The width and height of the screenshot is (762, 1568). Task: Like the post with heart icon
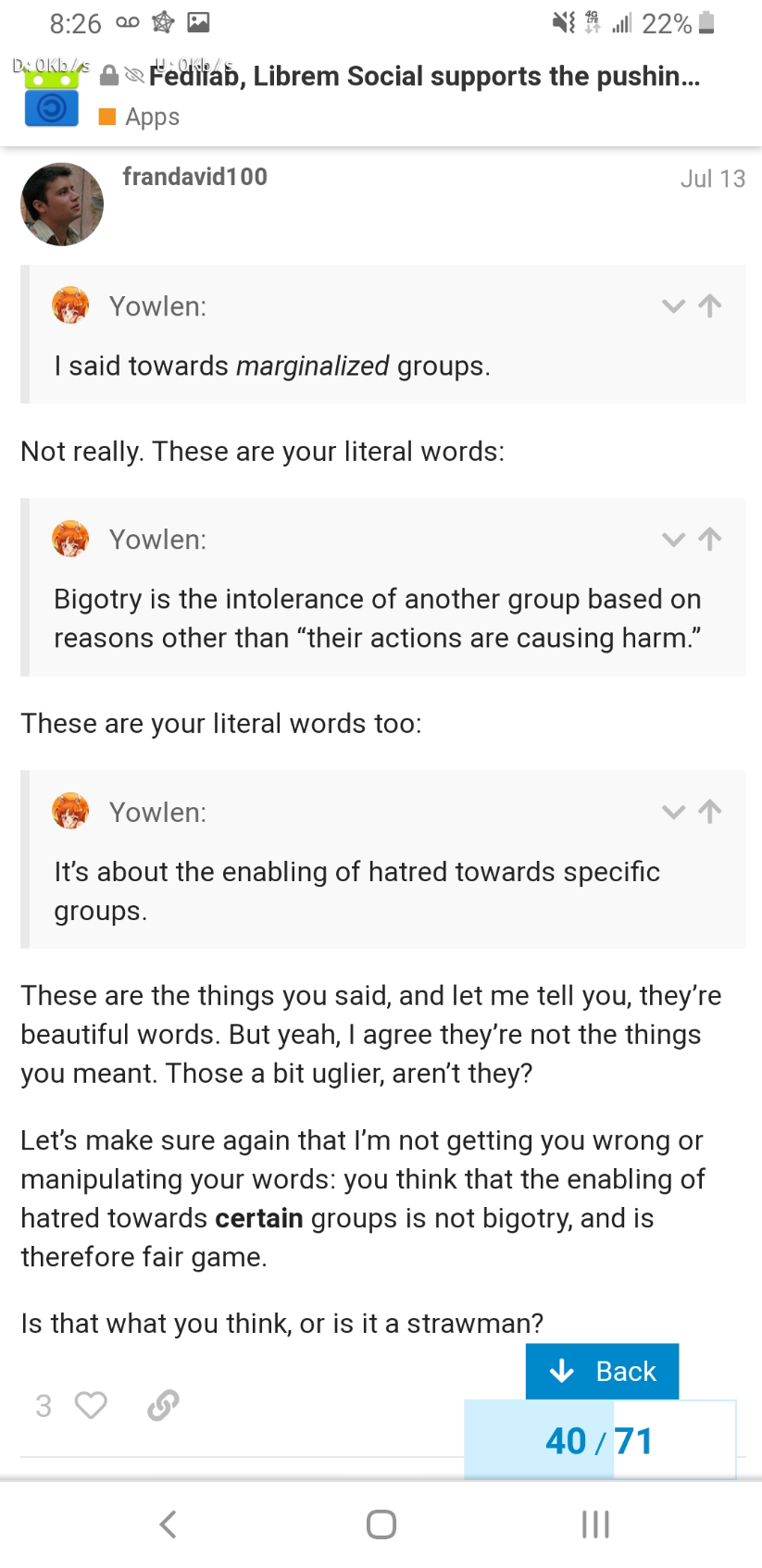(x=91, y=1405)
